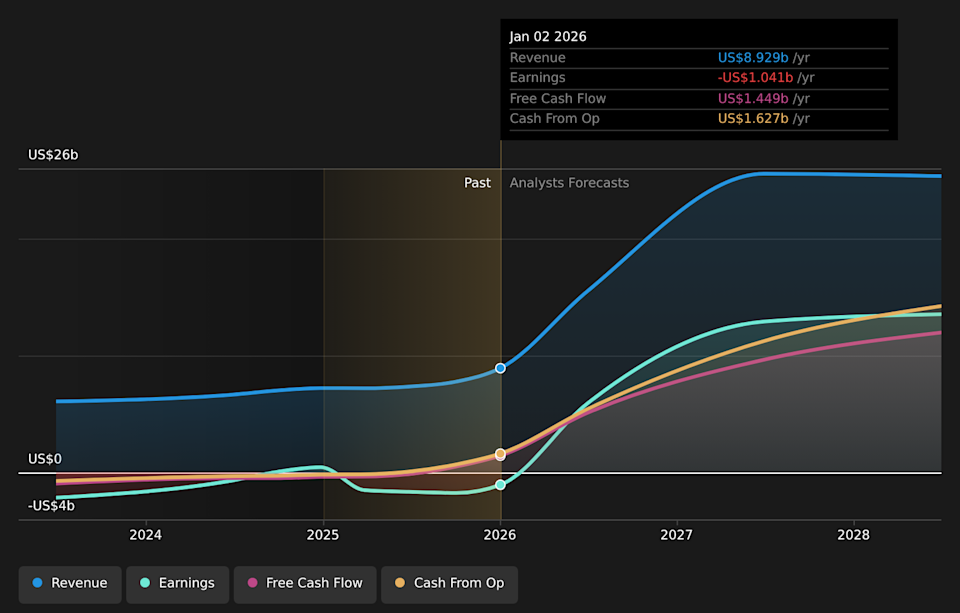Click the red Earnings value in the tooltip
The image size is (960, 613).
[x=756, y=77]
